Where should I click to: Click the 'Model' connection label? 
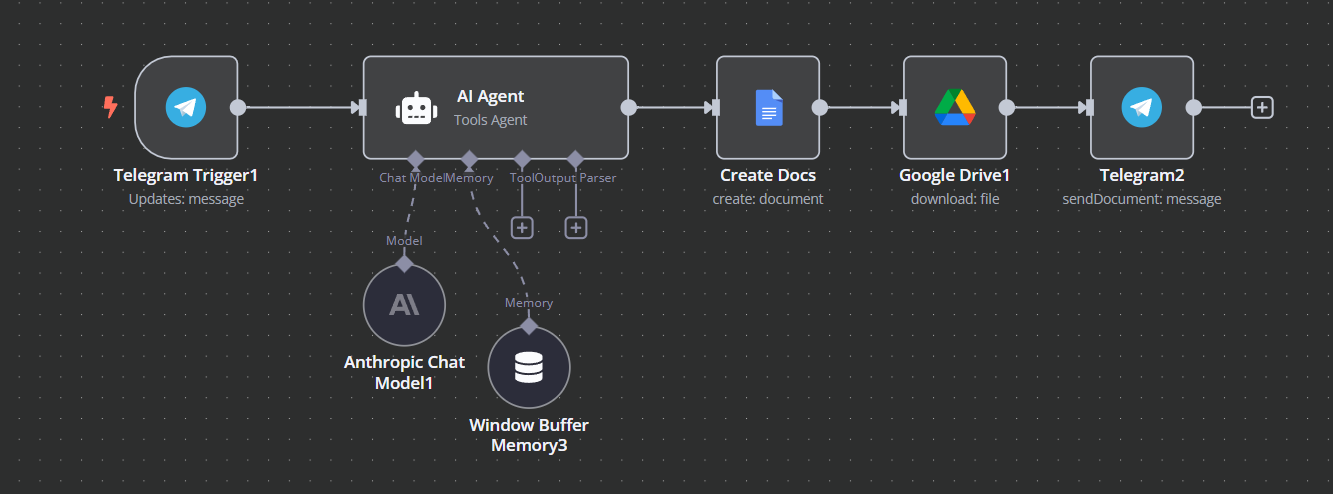point(404,241)
